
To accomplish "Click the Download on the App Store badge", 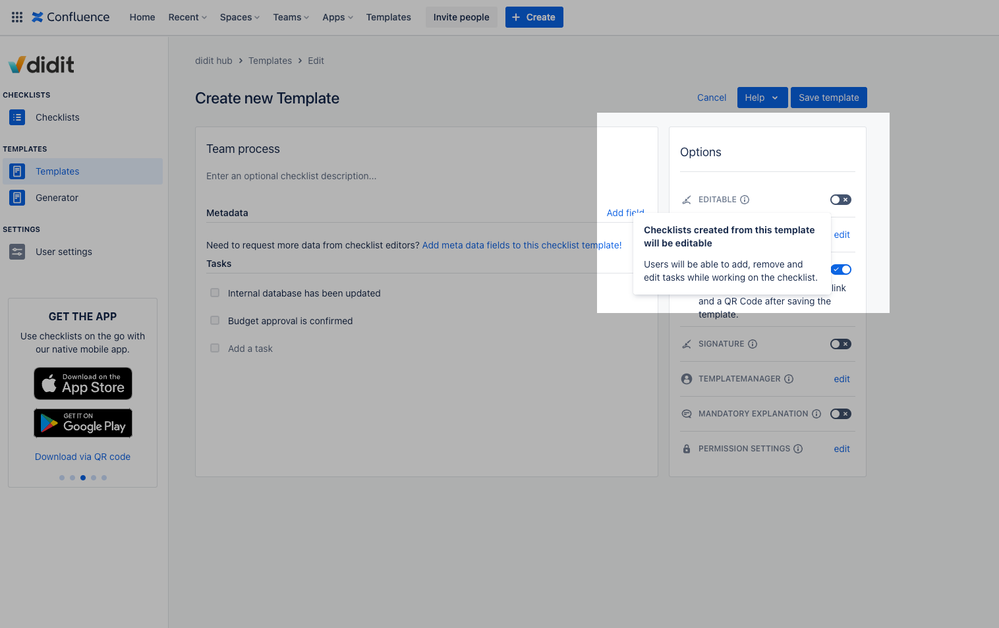I will coord(82,383).
